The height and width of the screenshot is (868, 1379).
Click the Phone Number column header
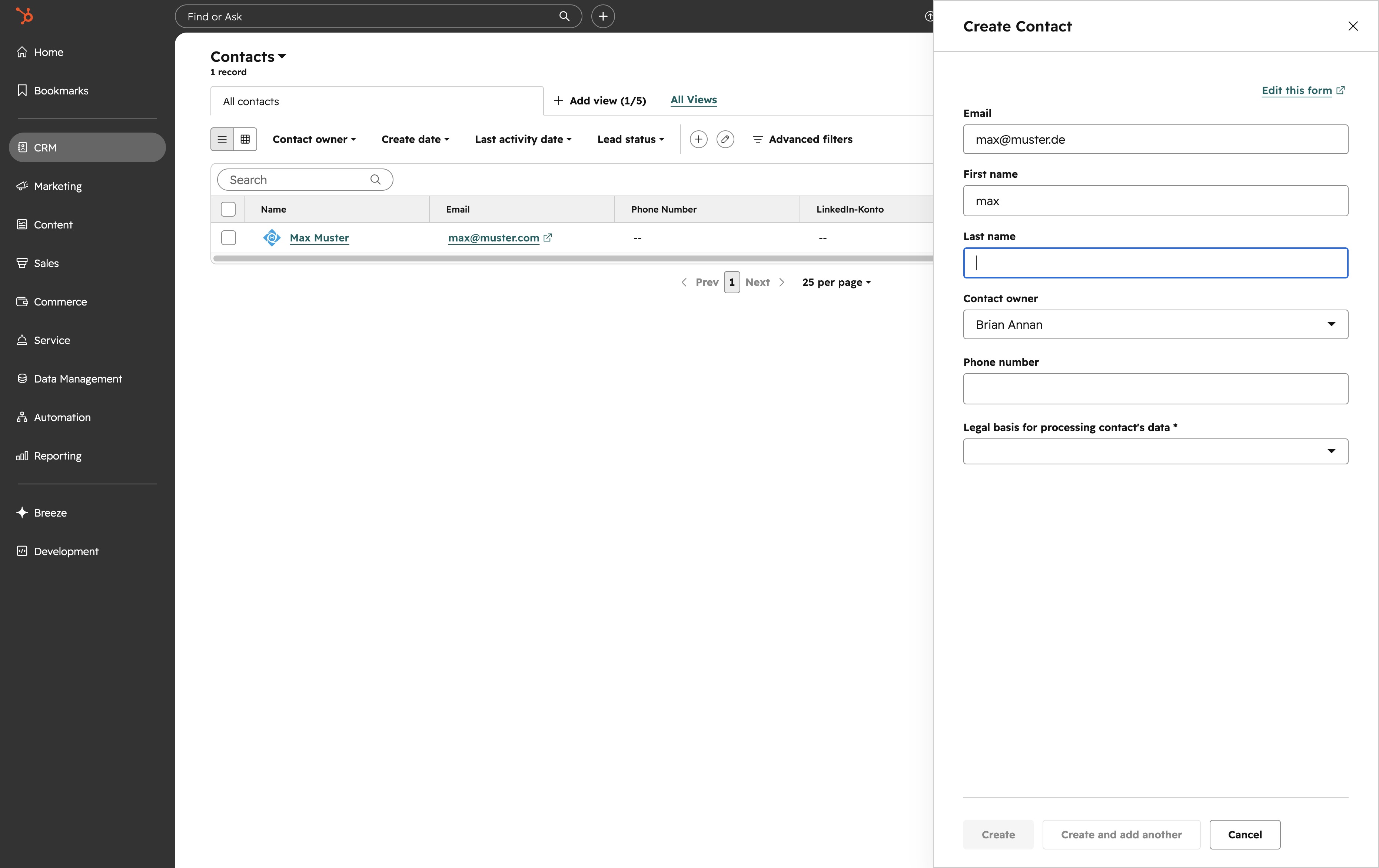pyautogui.click(x=707, y=210)
